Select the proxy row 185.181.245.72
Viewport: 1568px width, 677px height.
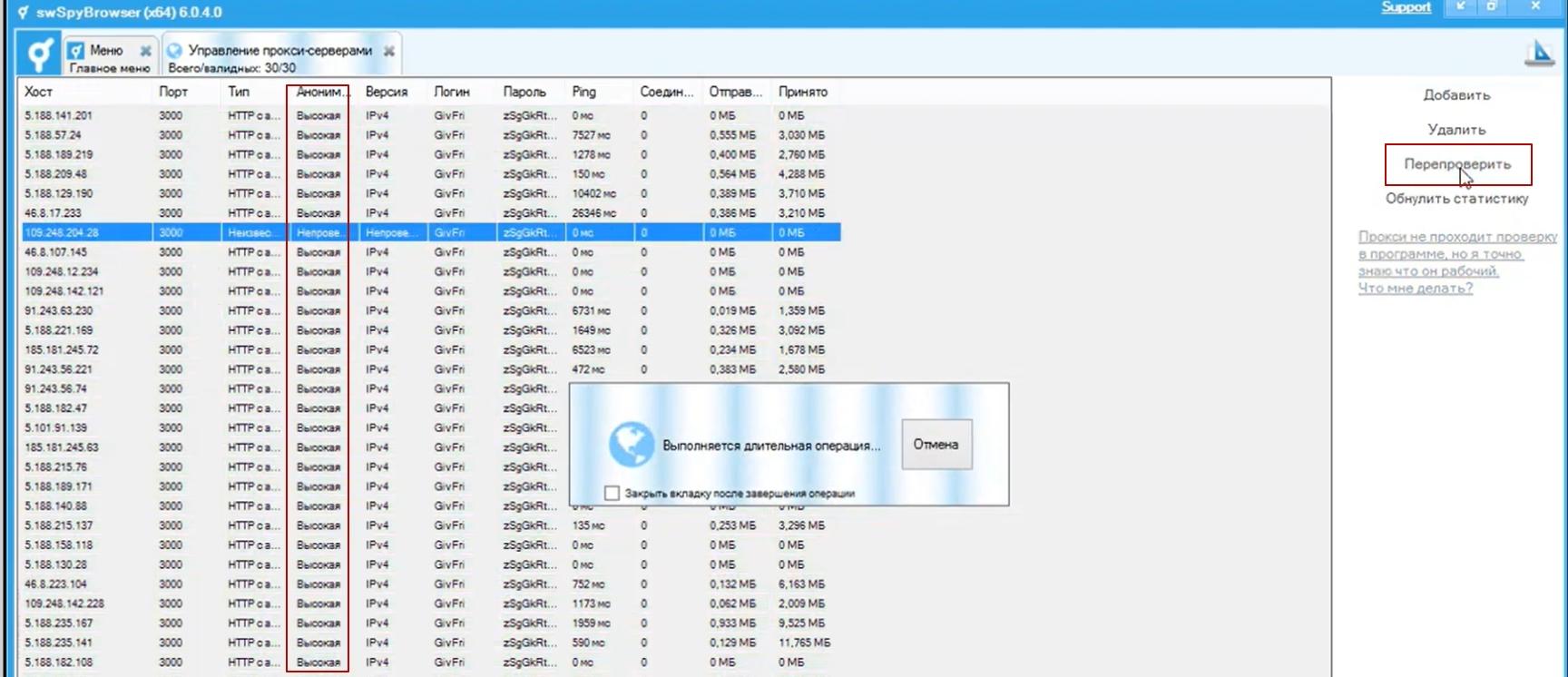(431, 349)
